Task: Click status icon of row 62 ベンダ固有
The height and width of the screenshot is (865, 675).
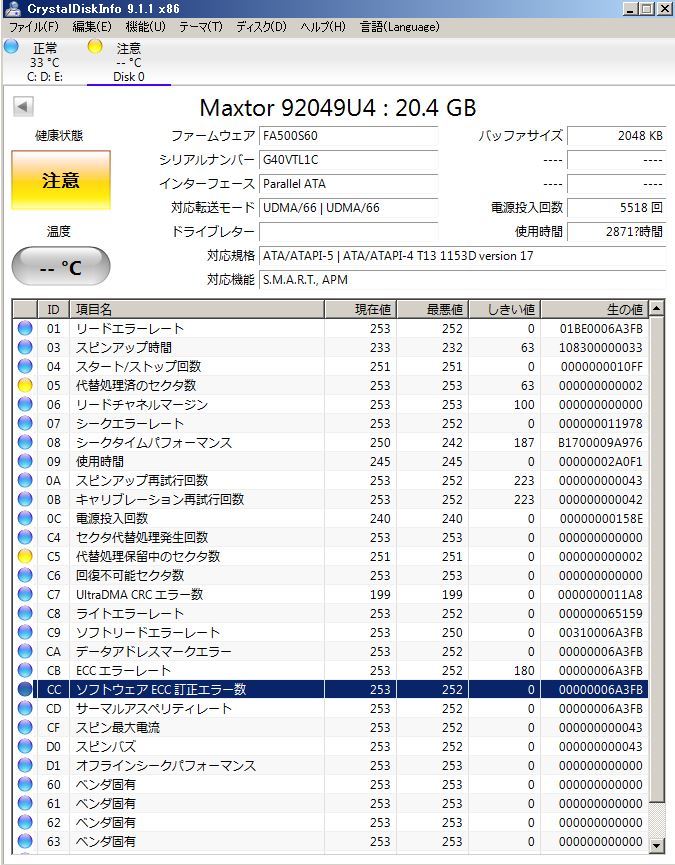Action: click(x=25, y=822)
